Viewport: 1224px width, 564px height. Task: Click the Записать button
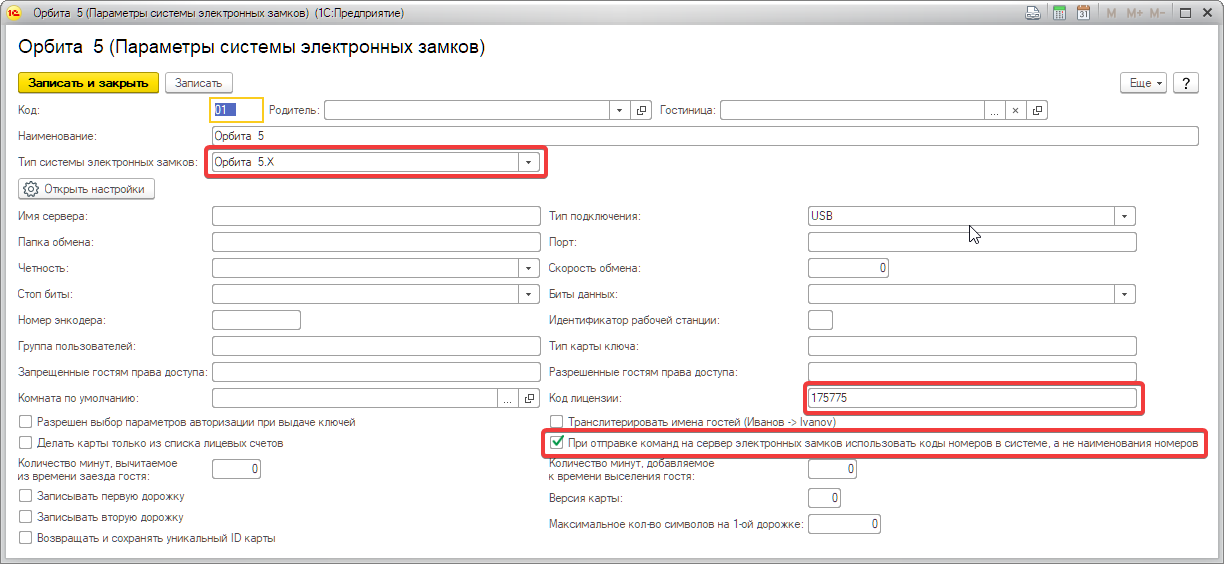click(x=198, y=83)
